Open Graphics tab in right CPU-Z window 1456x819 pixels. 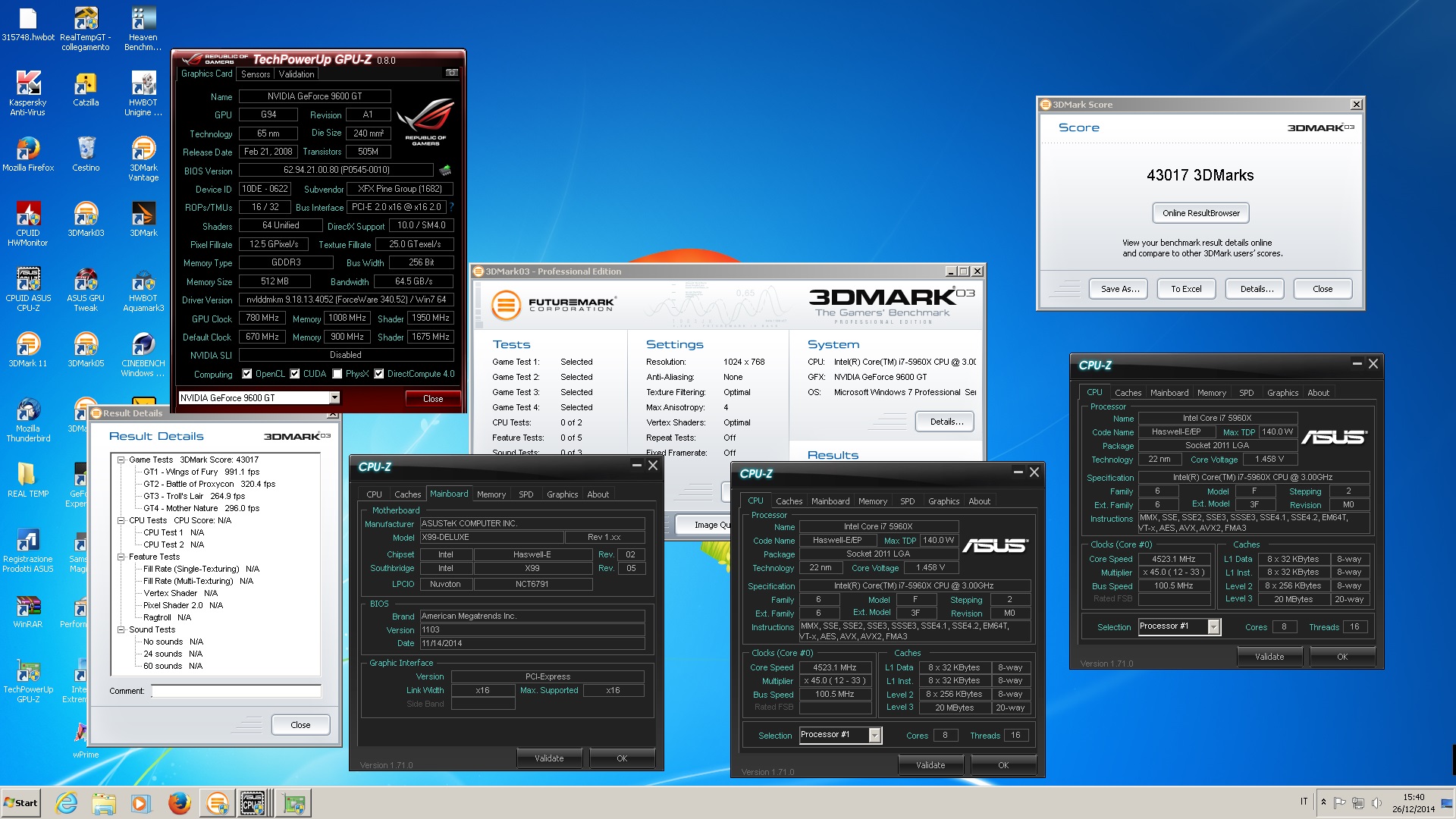[1282, 393]
